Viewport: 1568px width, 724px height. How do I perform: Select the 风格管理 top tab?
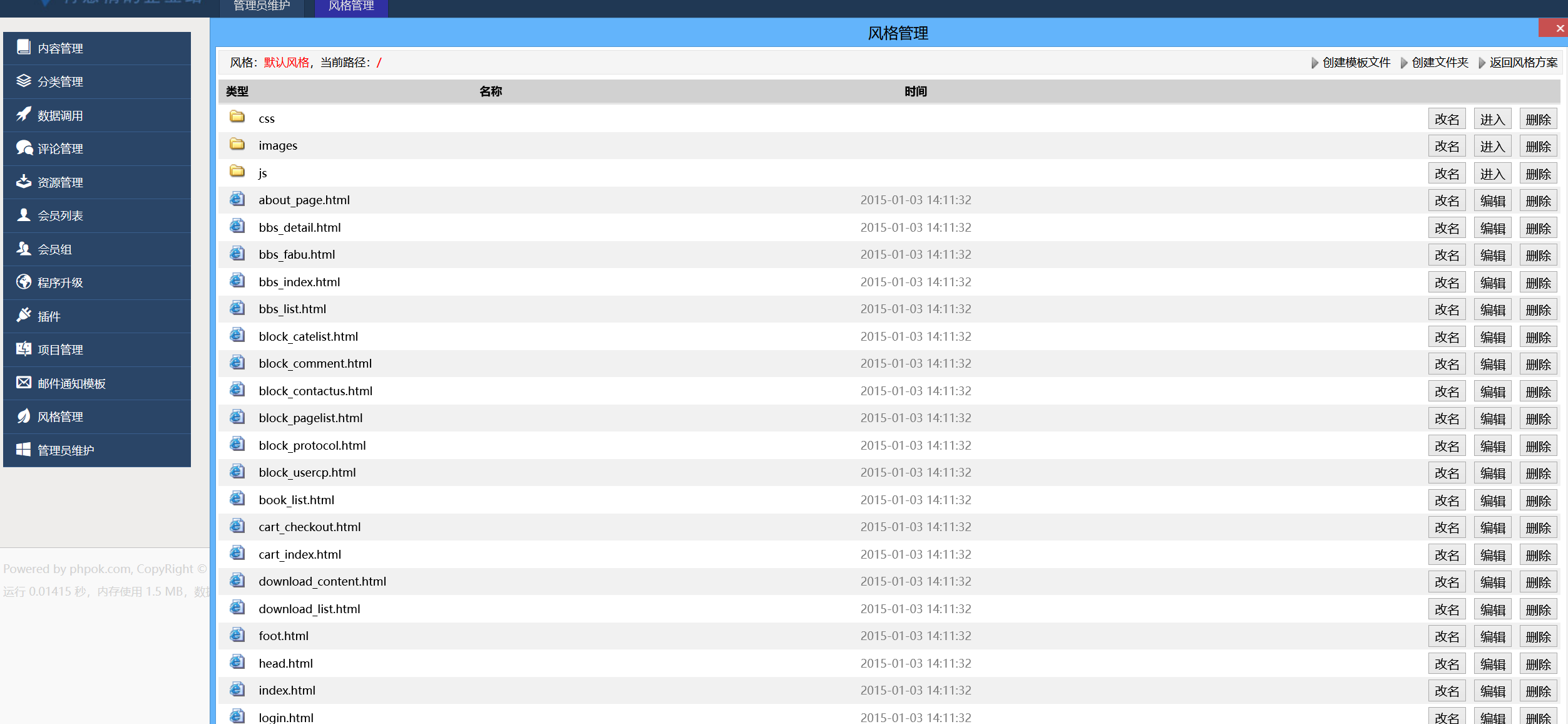click(x=351, y=6)
